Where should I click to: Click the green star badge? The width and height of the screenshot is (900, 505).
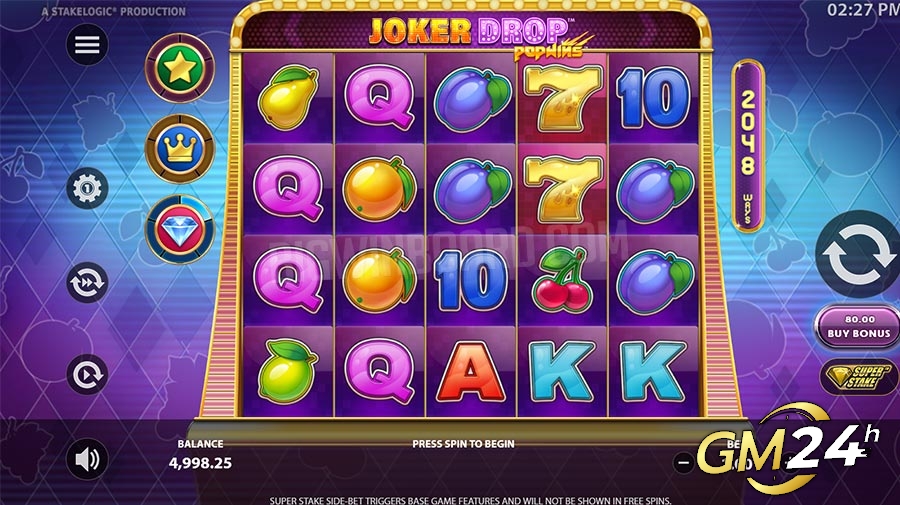click(x=179, y=68)
